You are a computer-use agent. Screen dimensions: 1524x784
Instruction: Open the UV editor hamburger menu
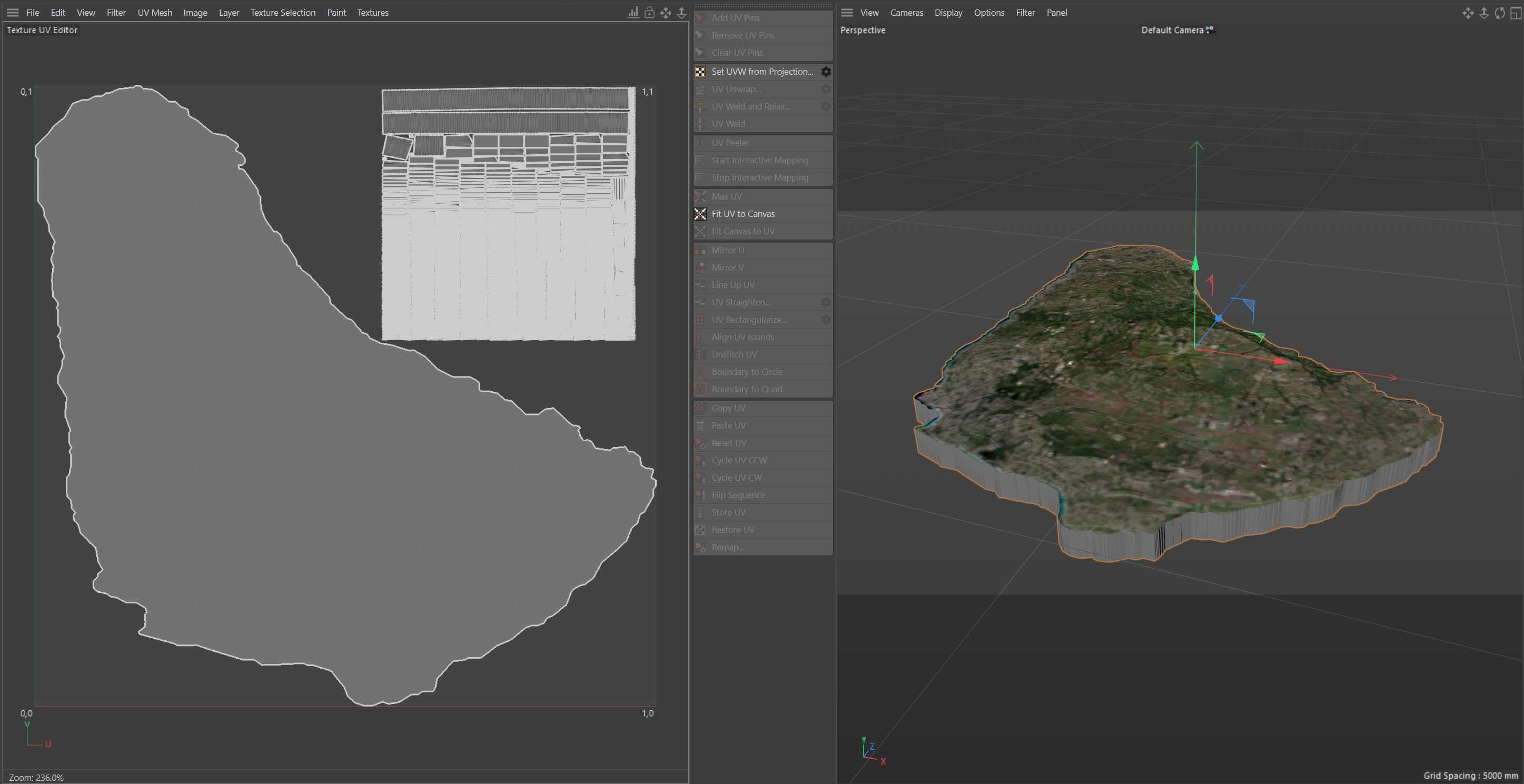13,13
